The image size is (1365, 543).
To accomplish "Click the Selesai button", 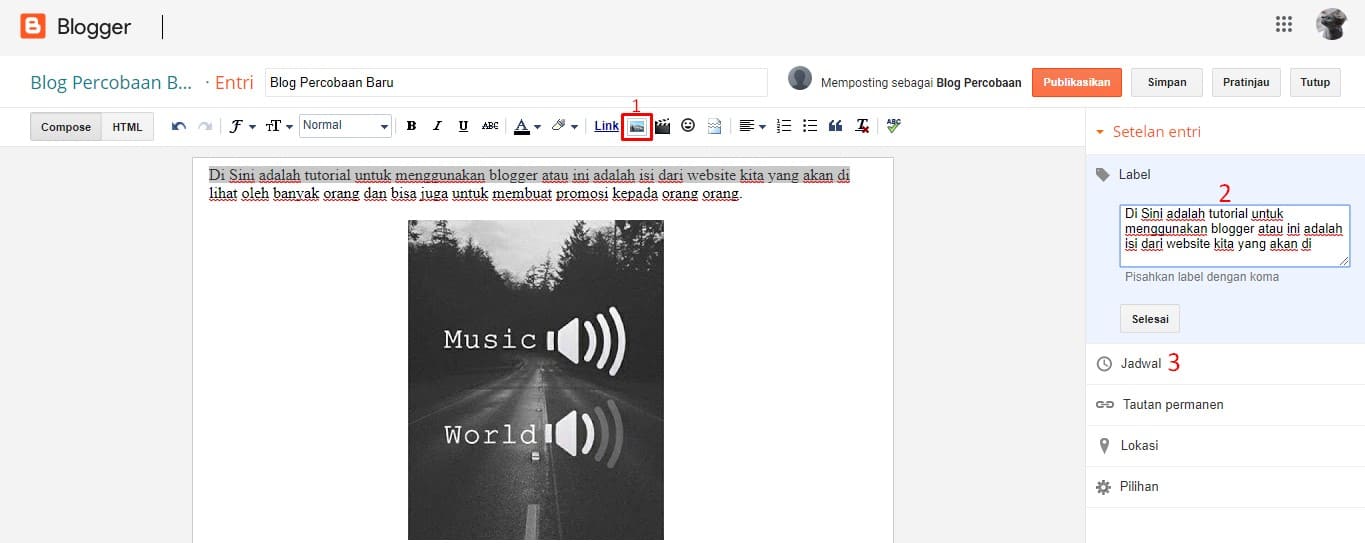I will 1150,318.
